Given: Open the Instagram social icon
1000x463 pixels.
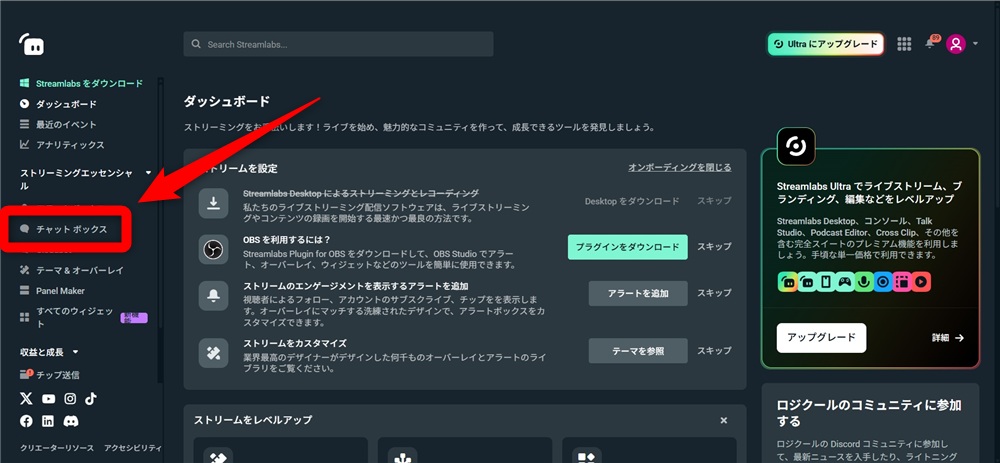Looking at the screenshot, I should (x=70, y=399).
